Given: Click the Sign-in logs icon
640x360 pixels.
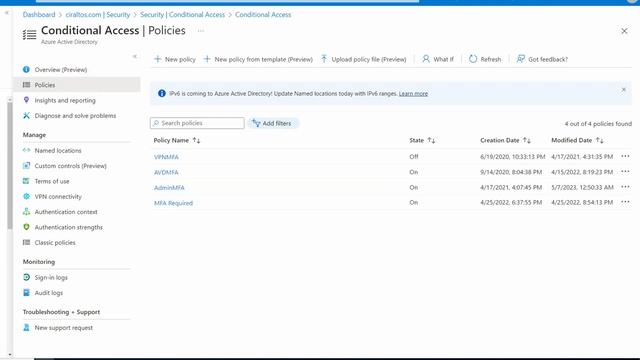Looking at the screenshot, I should tap(27, 277).
